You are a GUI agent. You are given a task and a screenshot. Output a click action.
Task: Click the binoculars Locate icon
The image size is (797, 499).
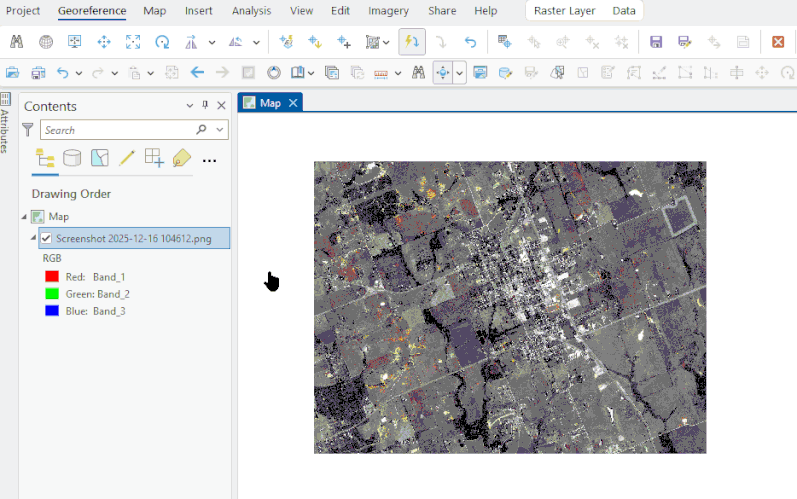point(16,42)
